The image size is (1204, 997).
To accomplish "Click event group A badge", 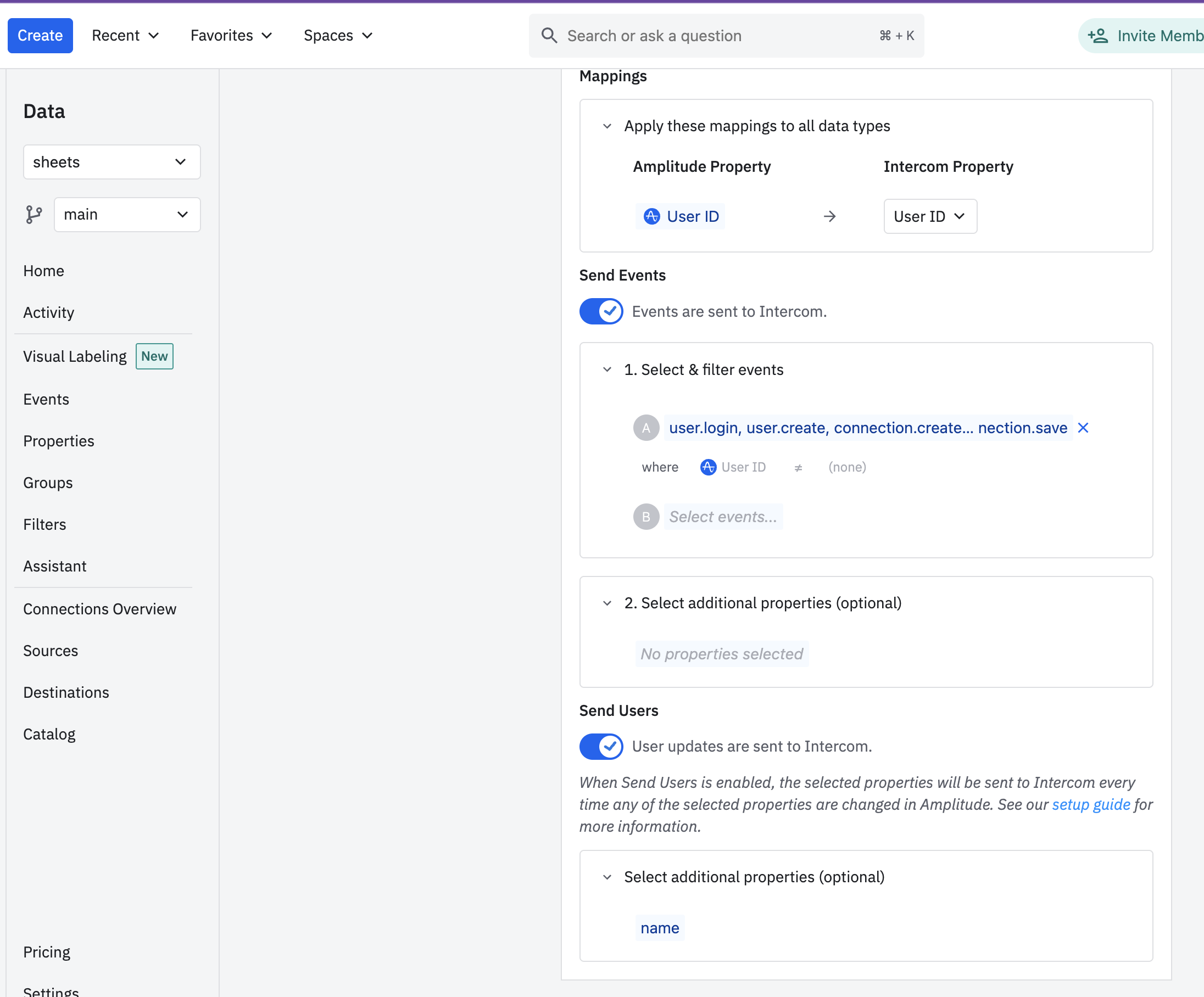I will coord(645,428).
